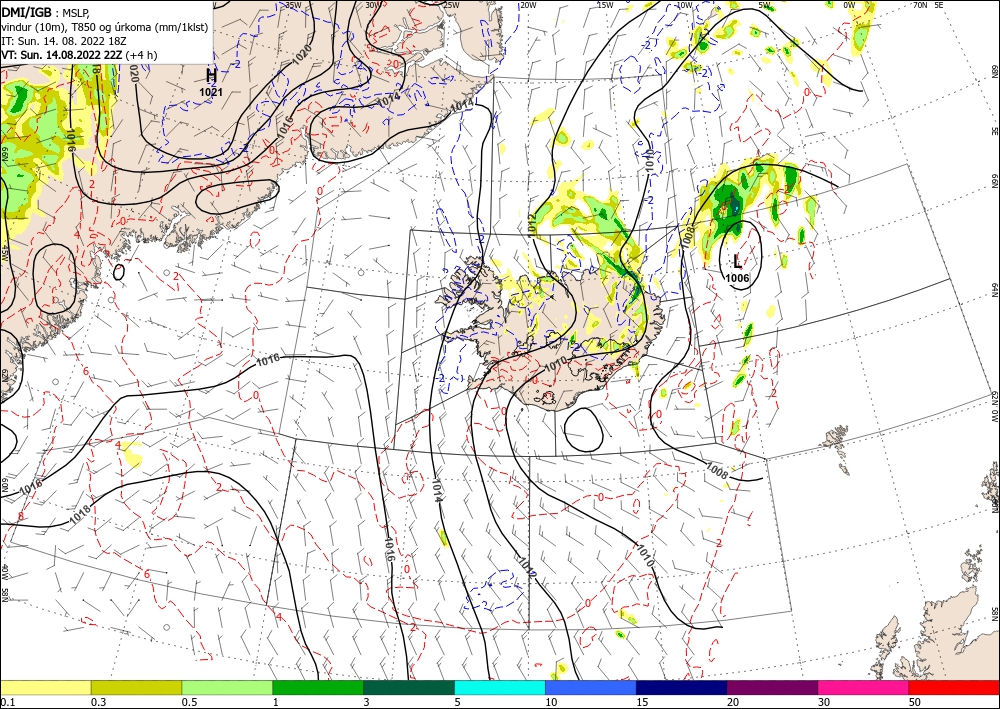Click the '0.5' value under the legend

pyautogui.click(x=189, y=702)
